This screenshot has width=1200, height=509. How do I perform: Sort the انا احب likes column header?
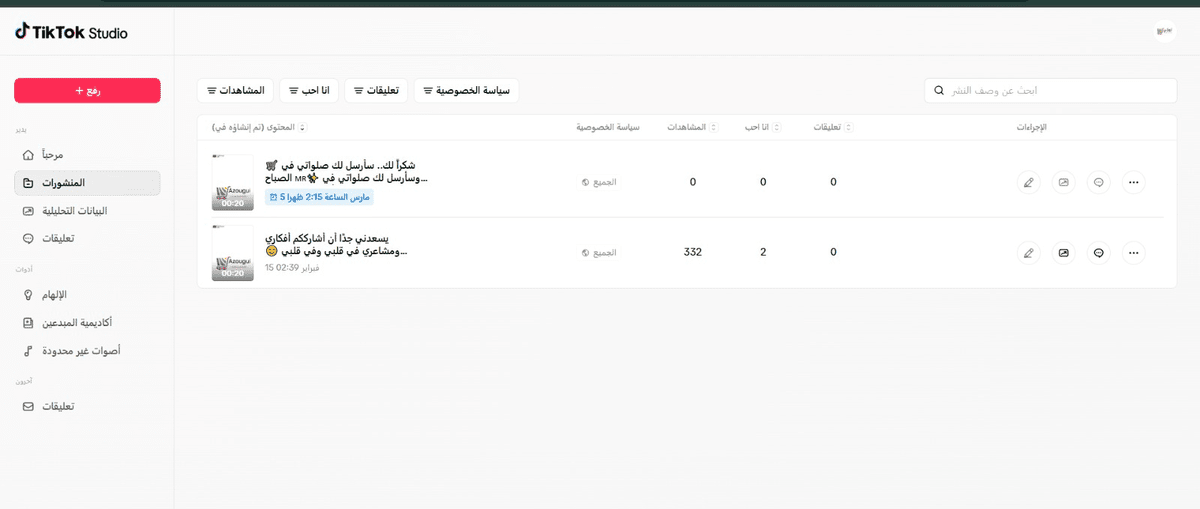pyautogui.click(x=763, y=128)
